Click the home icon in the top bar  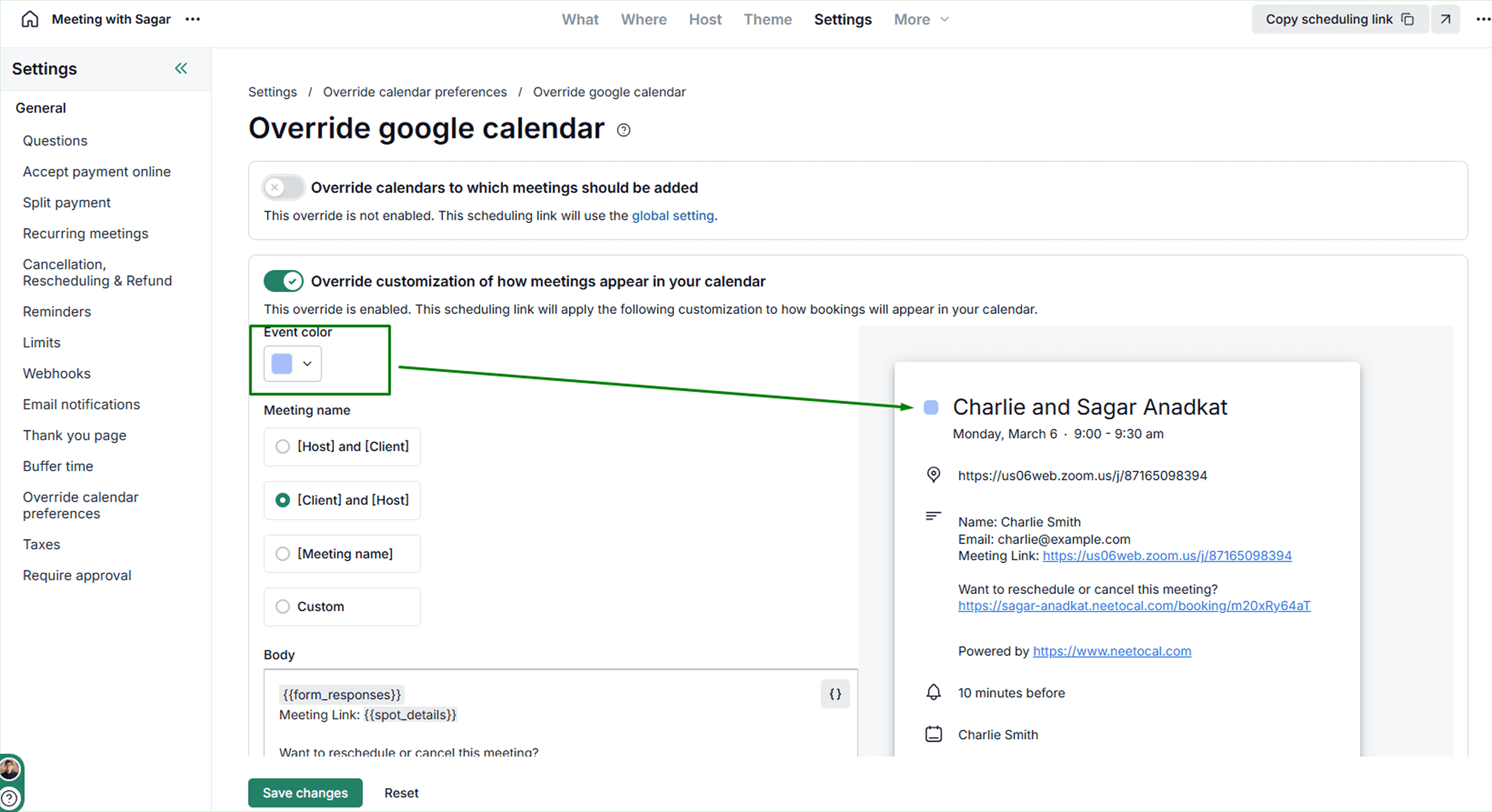[x=29, y=19]
